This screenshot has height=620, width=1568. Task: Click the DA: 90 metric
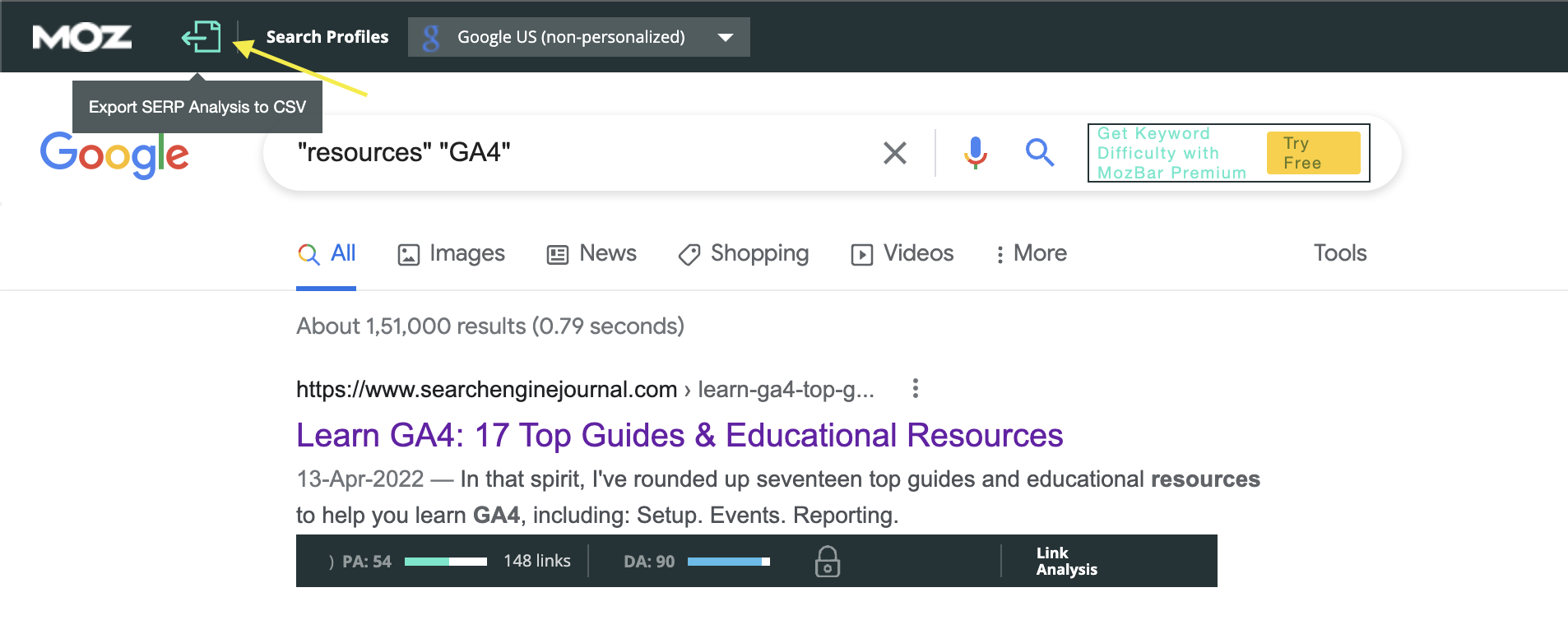(649, 562)
